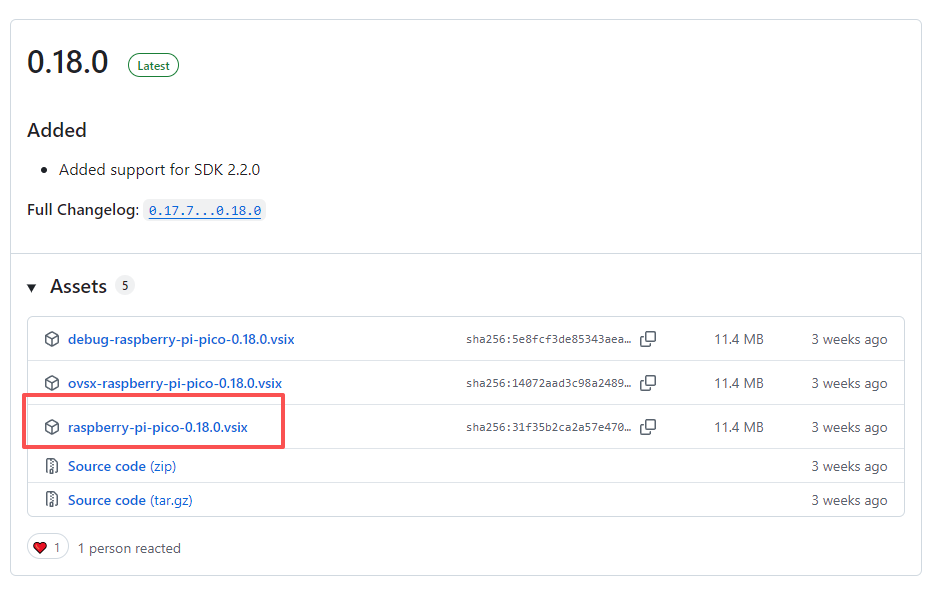Copy sha256 of raspberry-pi-pico-0.18.0.vsix
Image resolution: width=940 pixels, height=589 pixels.
click(x=648, y=427)
